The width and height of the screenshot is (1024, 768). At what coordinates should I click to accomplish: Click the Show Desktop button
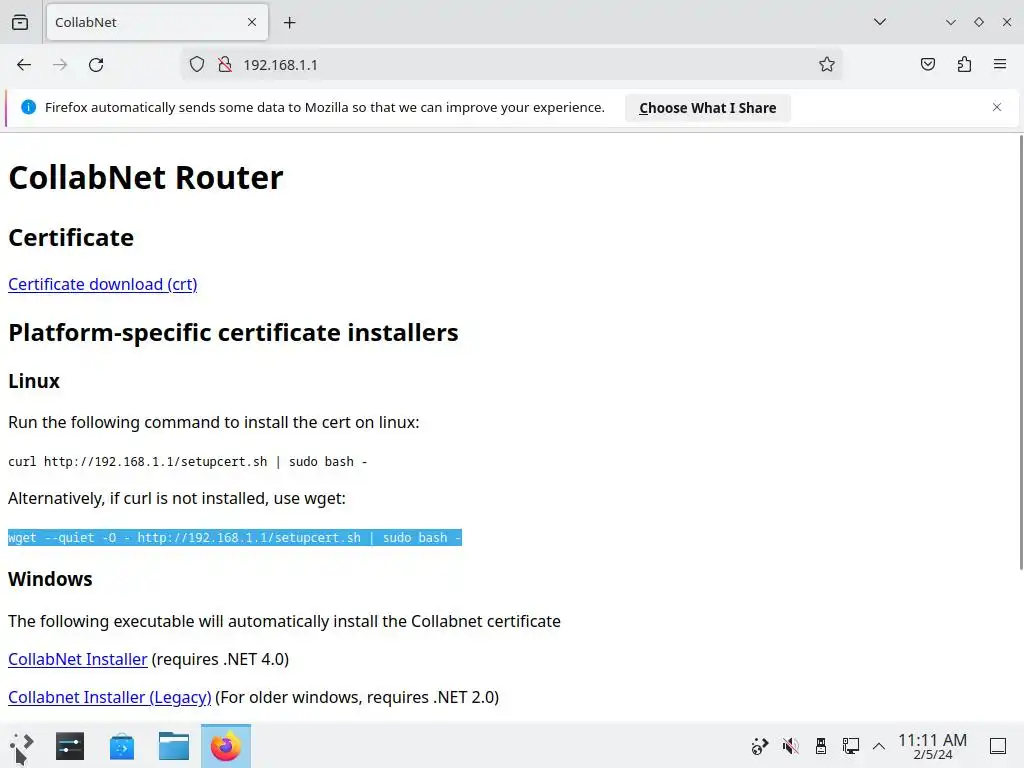pyautogui.click(x=998, y=746)
